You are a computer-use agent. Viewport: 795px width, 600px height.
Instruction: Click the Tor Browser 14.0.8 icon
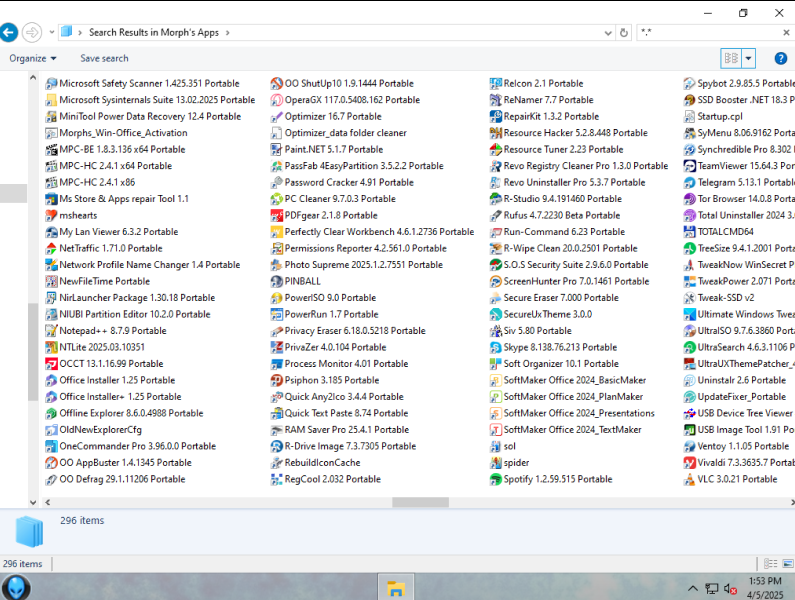click(690, 199)
